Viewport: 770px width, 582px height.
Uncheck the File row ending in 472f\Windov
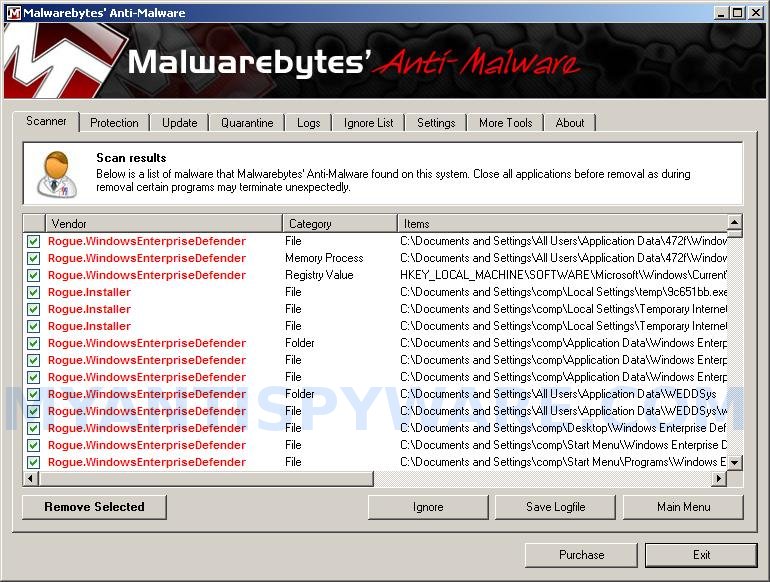pos(33,241)
